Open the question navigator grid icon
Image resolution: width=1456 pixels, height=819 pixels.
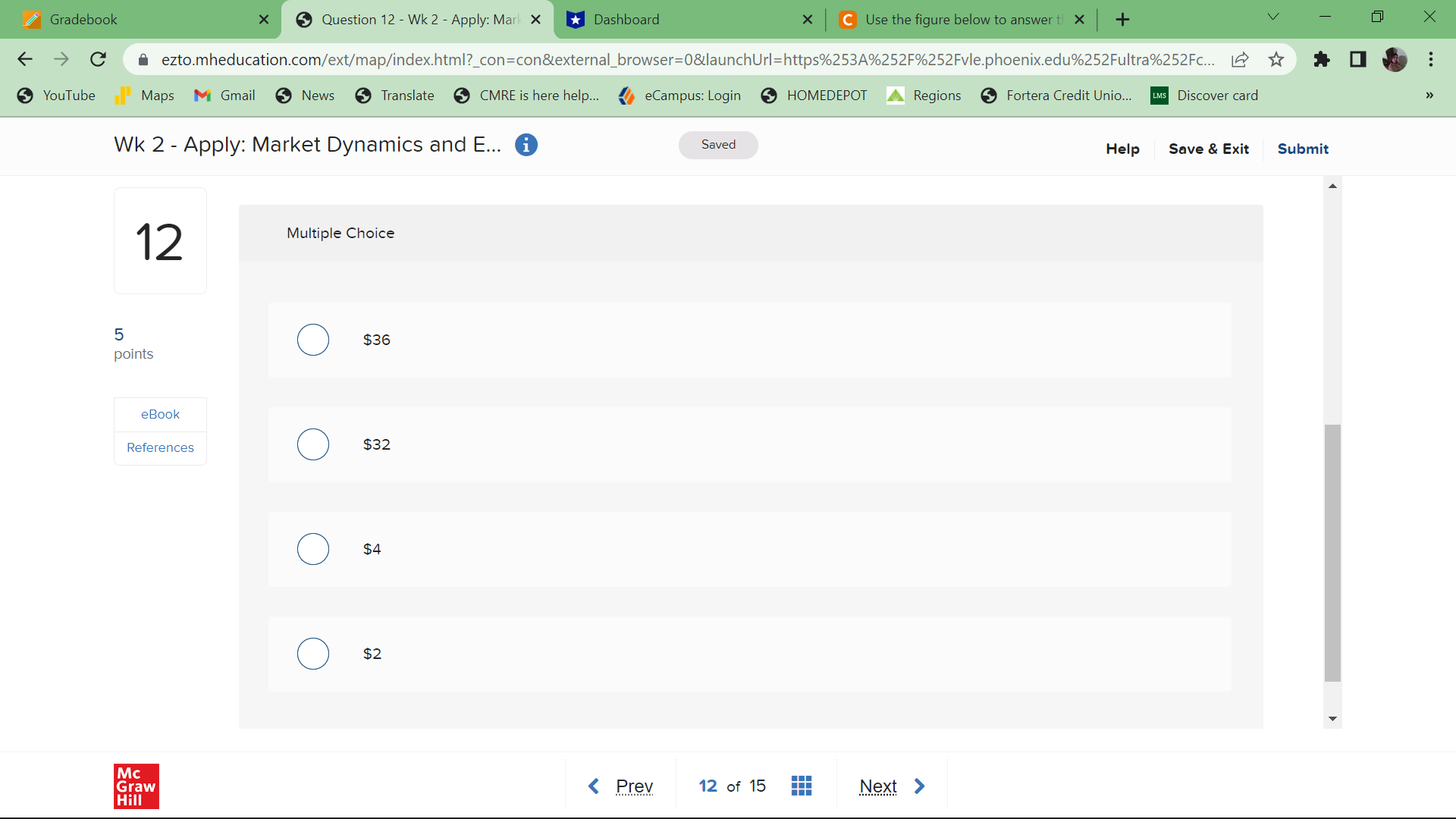[802, 786]
